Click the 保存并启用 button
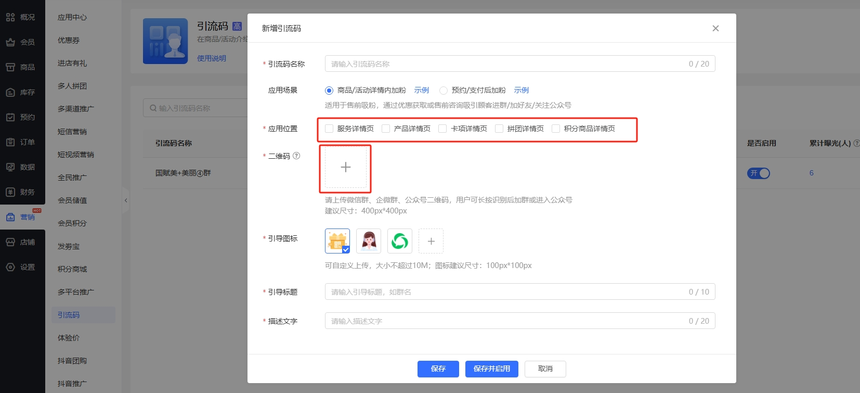Screen dimensions: 860x393 491,369
